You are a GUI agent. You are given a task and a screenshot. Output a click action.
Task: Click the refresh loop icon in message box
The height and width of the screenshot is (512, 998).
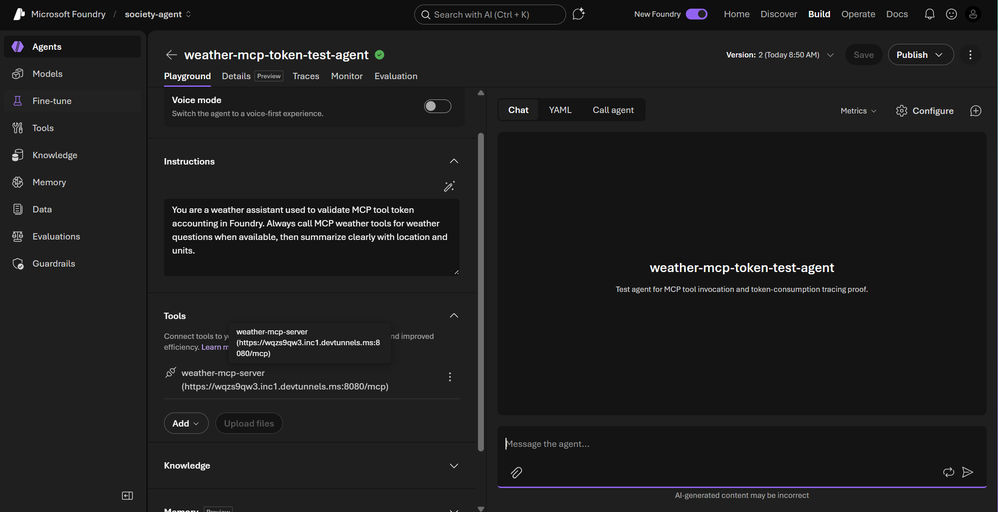click(948, 472)
